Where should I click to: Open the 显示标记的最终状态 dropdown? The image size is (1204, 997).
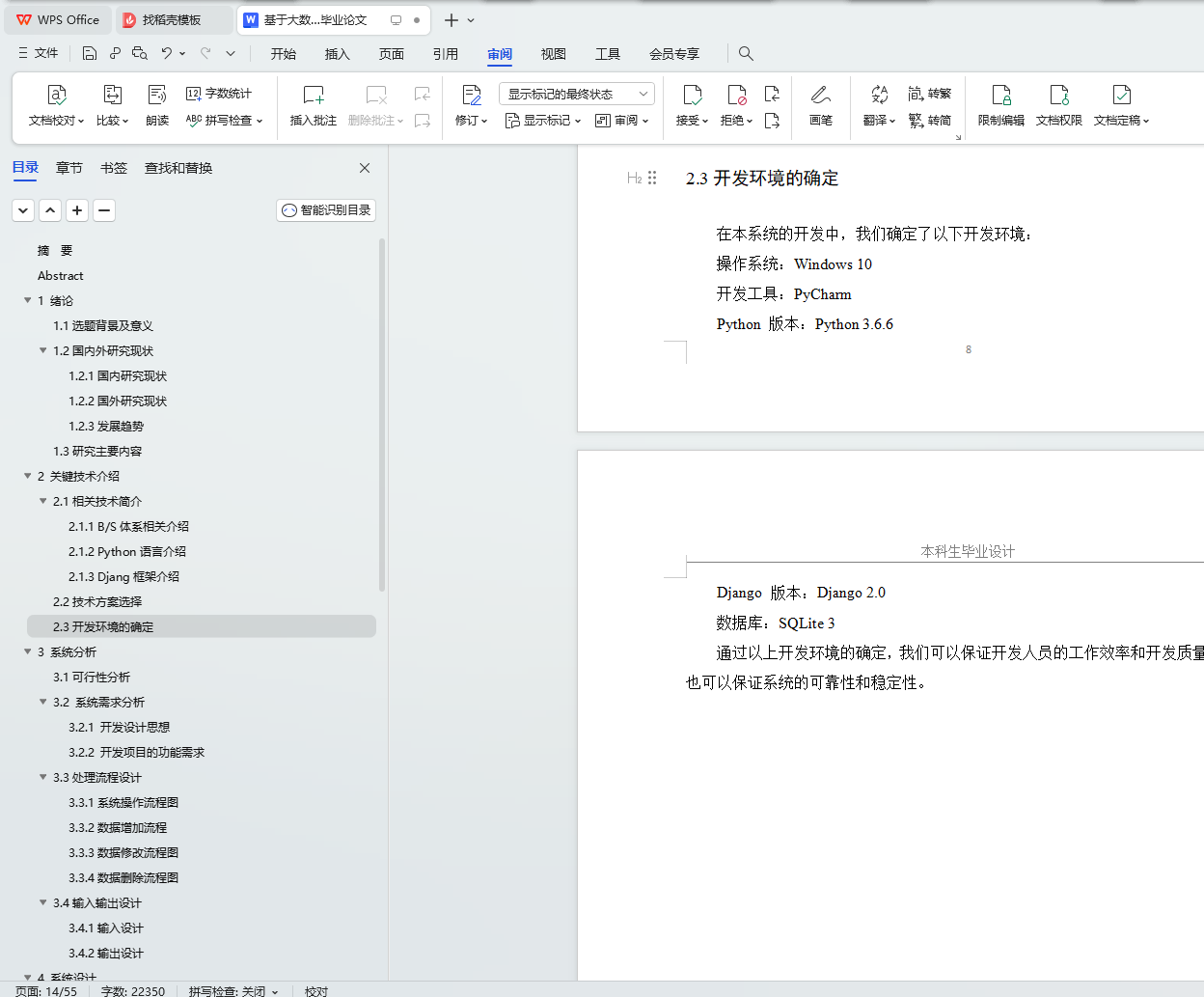point(577,94)
